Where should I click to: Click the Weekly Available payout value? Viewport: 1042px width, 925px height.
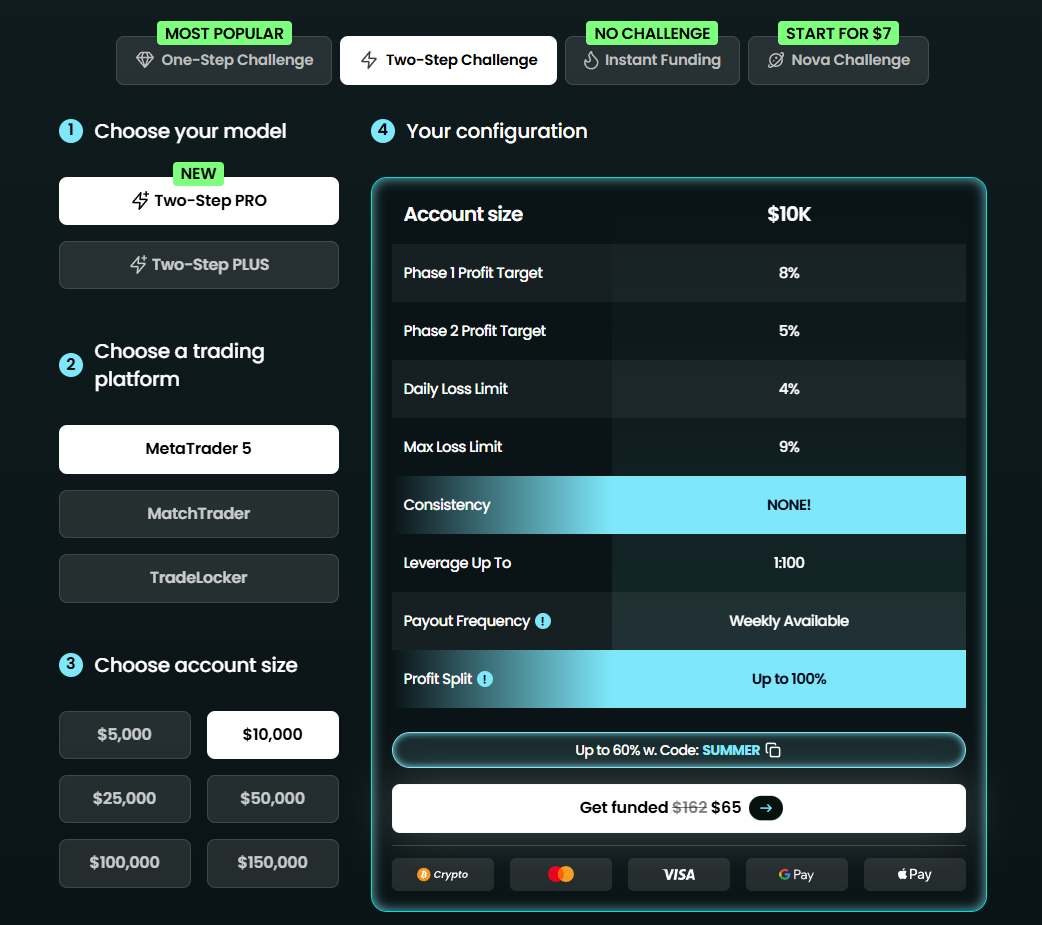point(789,621)
